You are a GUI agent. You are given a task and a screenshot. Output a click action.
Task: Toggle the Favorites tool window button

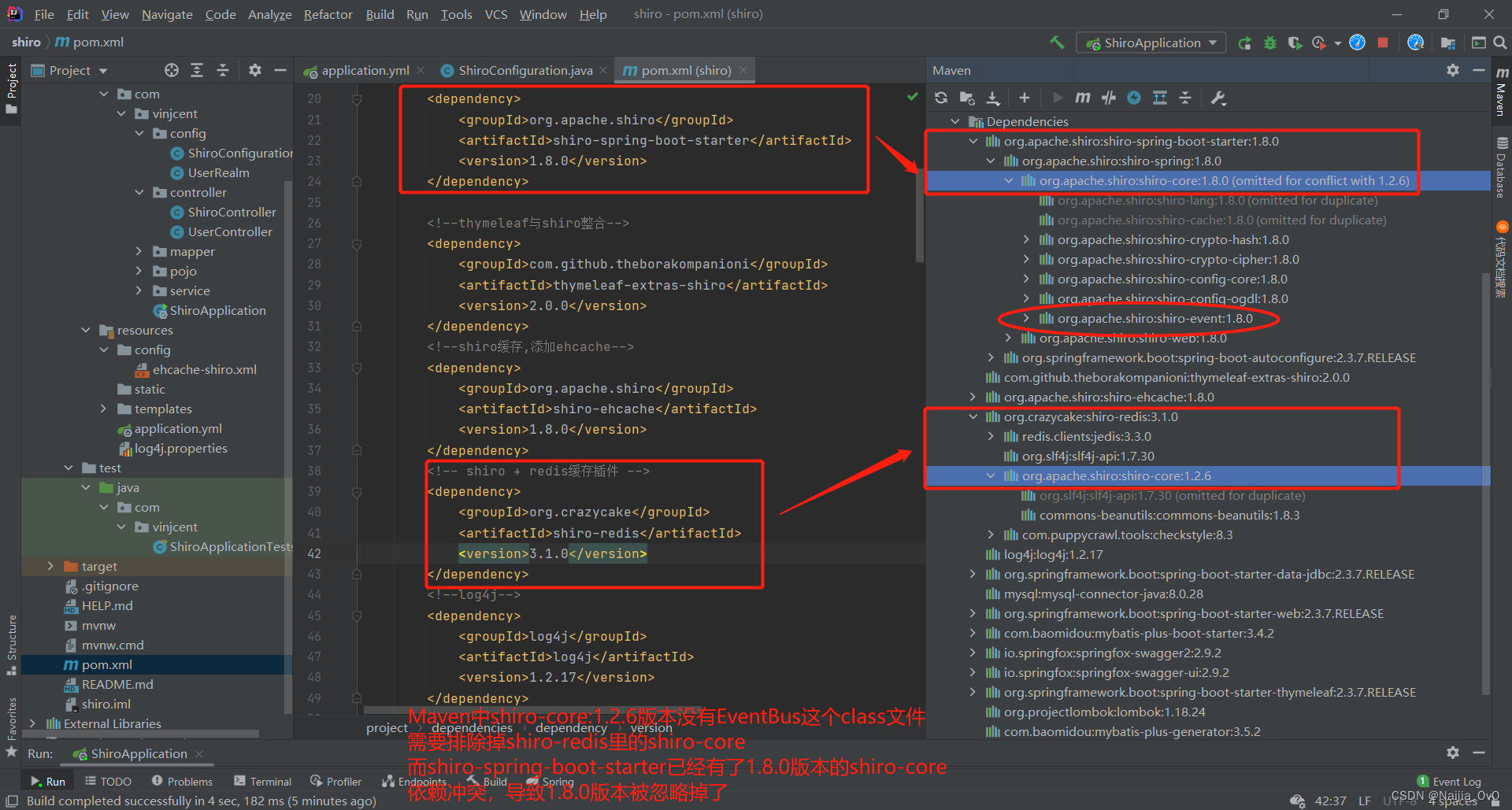[11, 727]
